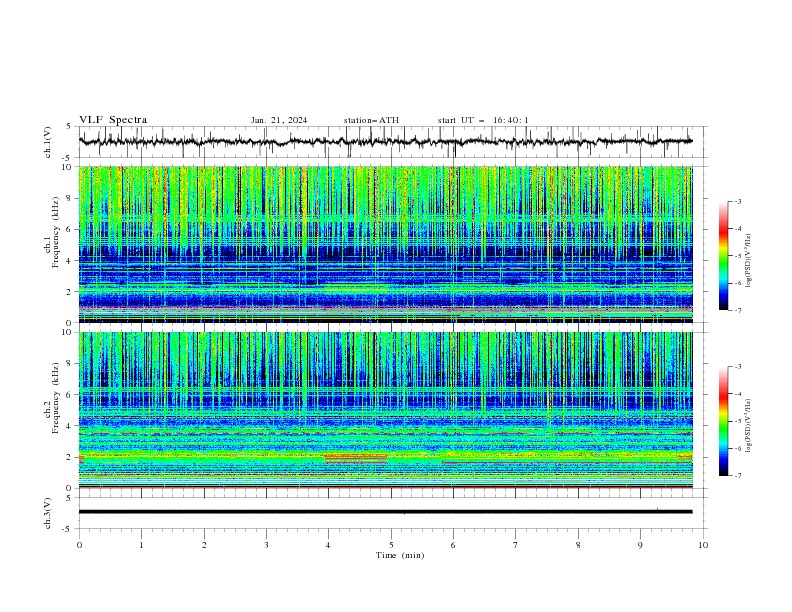Click ch.2 frequency tick label "2"

[71, 457]
